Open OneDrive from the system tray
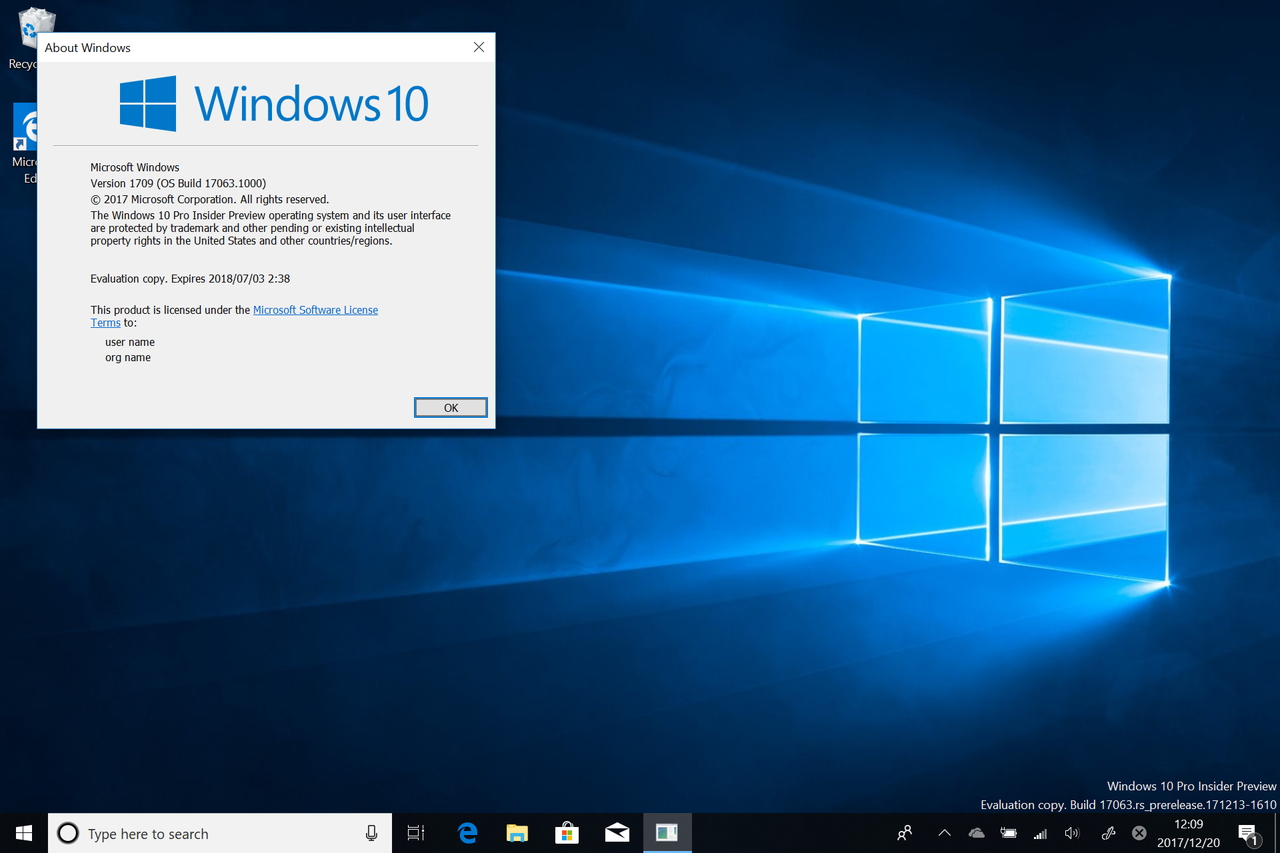 975,832
